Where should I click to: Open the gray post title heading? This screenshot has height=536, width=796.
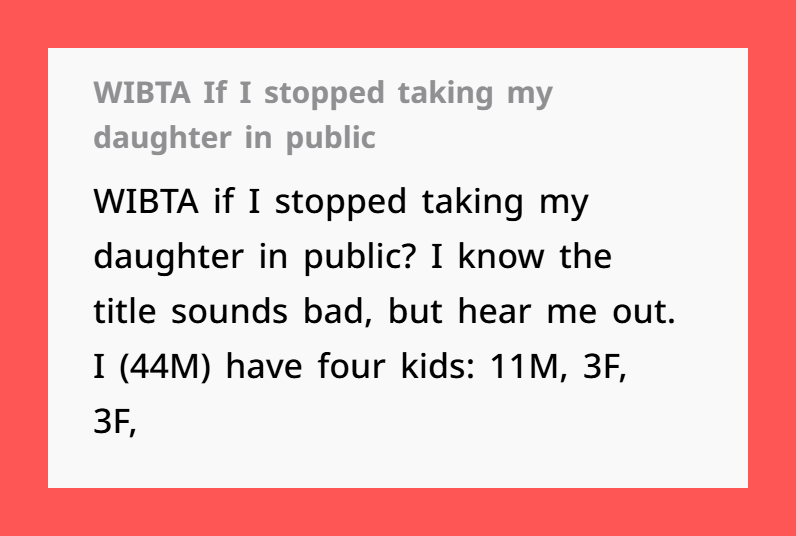tap(323, 116)
